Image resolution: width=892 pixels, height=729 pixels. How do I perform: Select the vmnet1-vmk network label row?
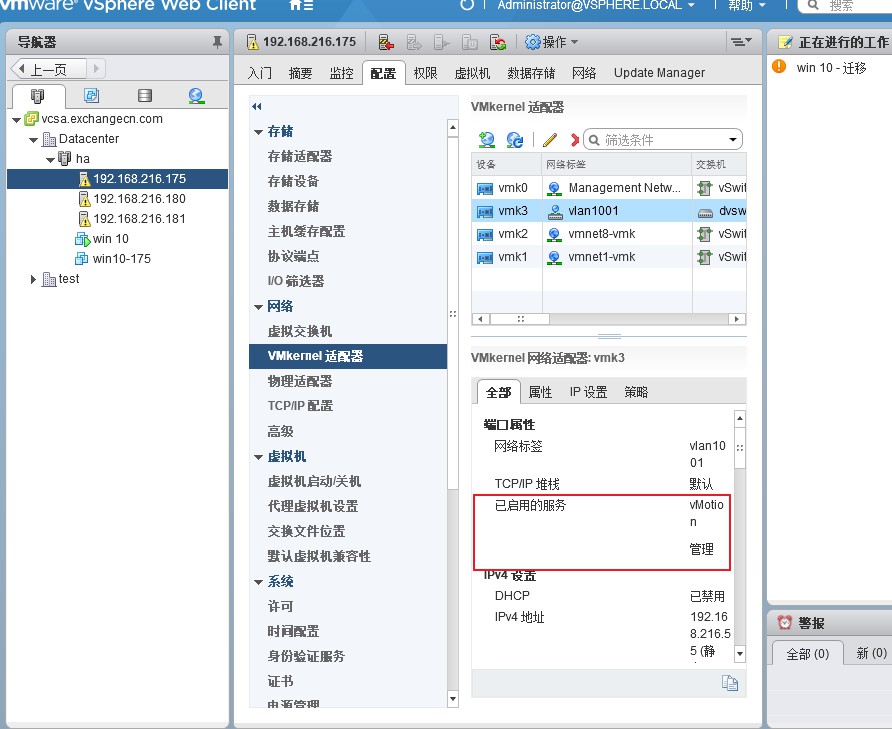click(609, 257)
